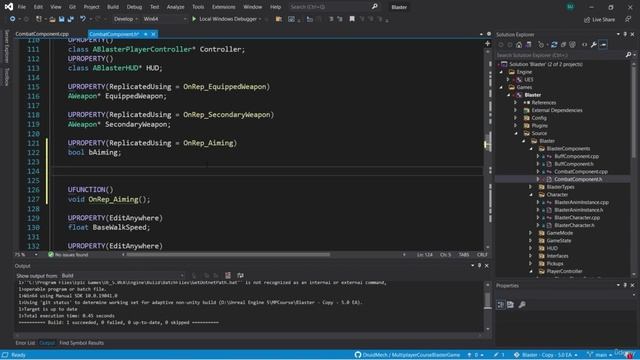Pin the CombatComponent.h tab
Screen dimensions: 640x360
click(x=146, y=34)
